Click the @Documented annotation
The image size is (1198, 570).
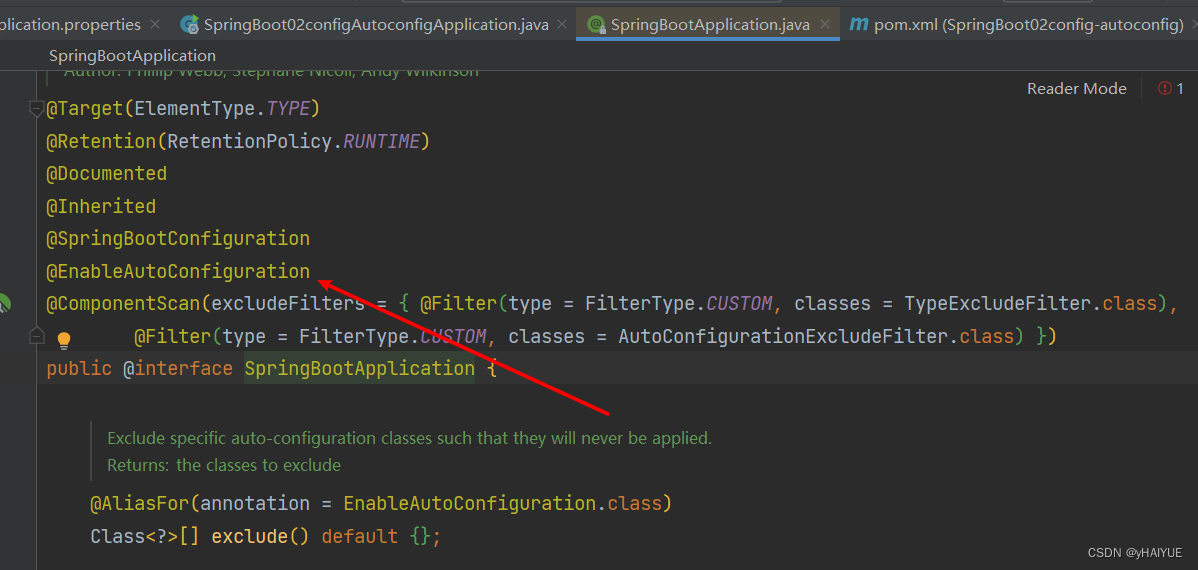107,173
